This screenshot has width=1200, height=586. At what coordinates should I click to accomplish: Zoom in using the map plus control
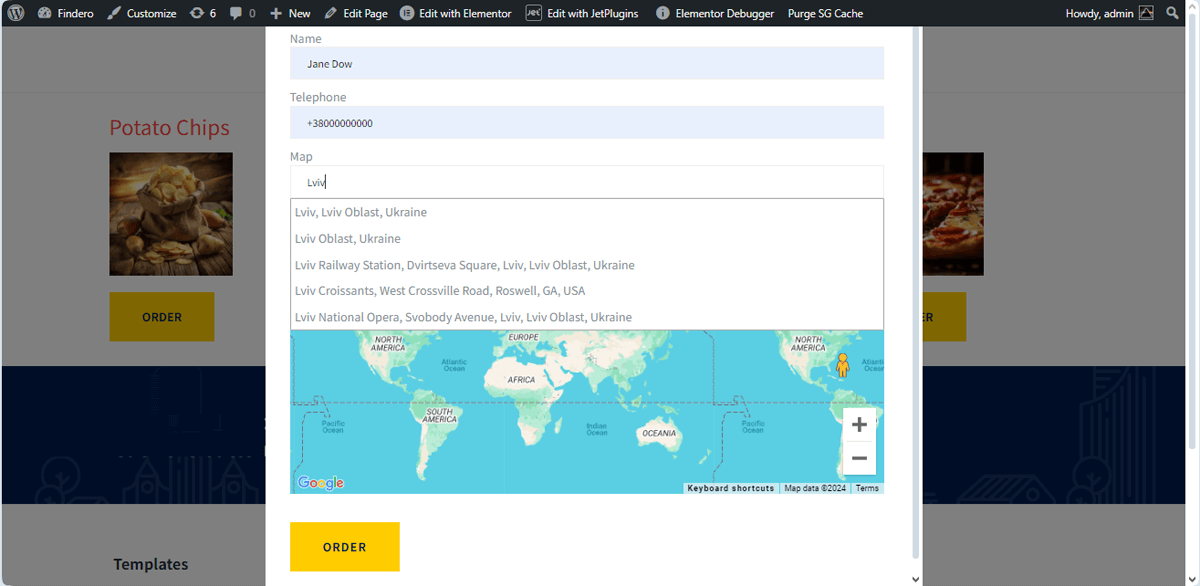point(858,424)
